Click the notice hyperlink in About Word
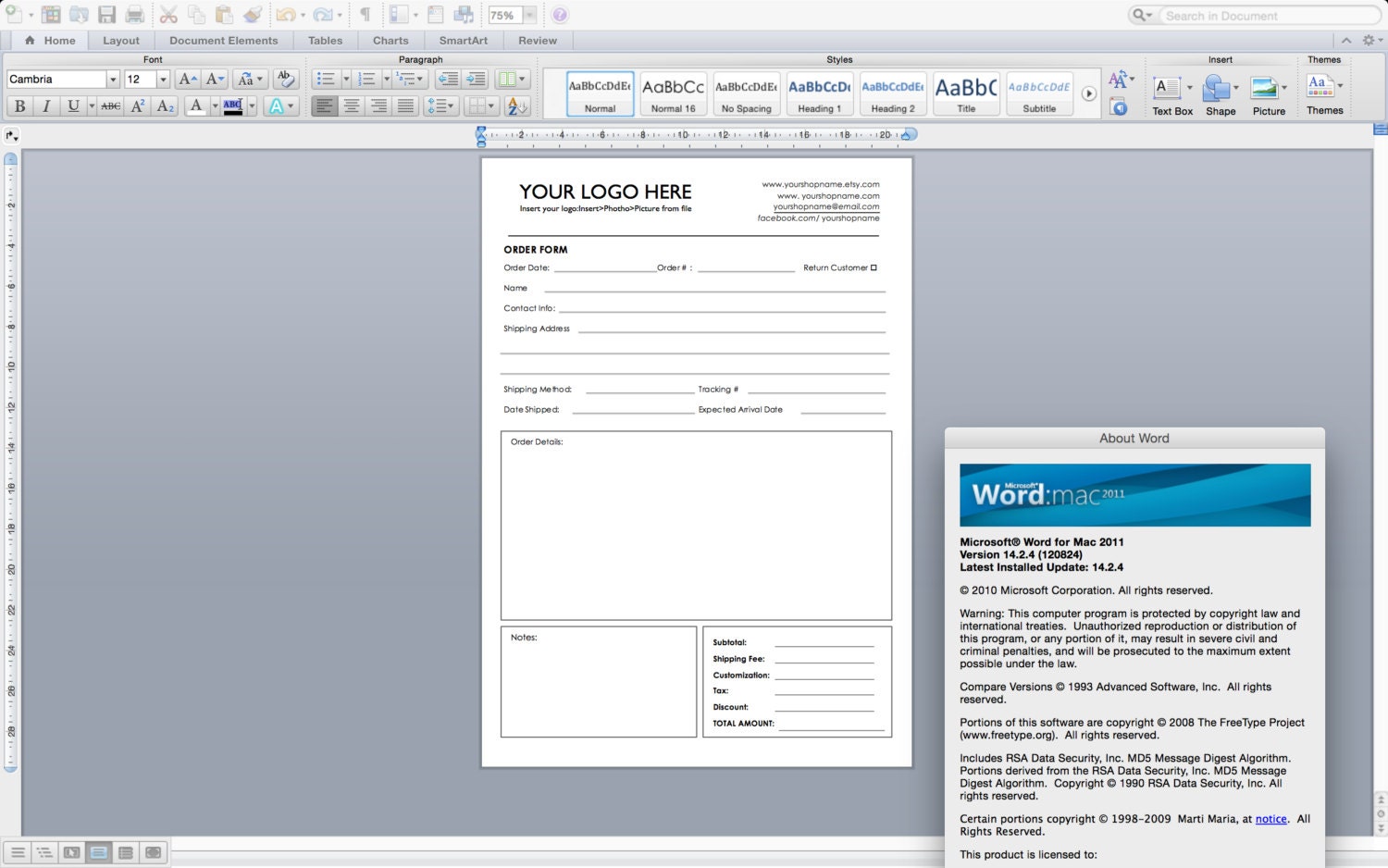Viewport: 1388px width, 868px height. (1271, 819)
